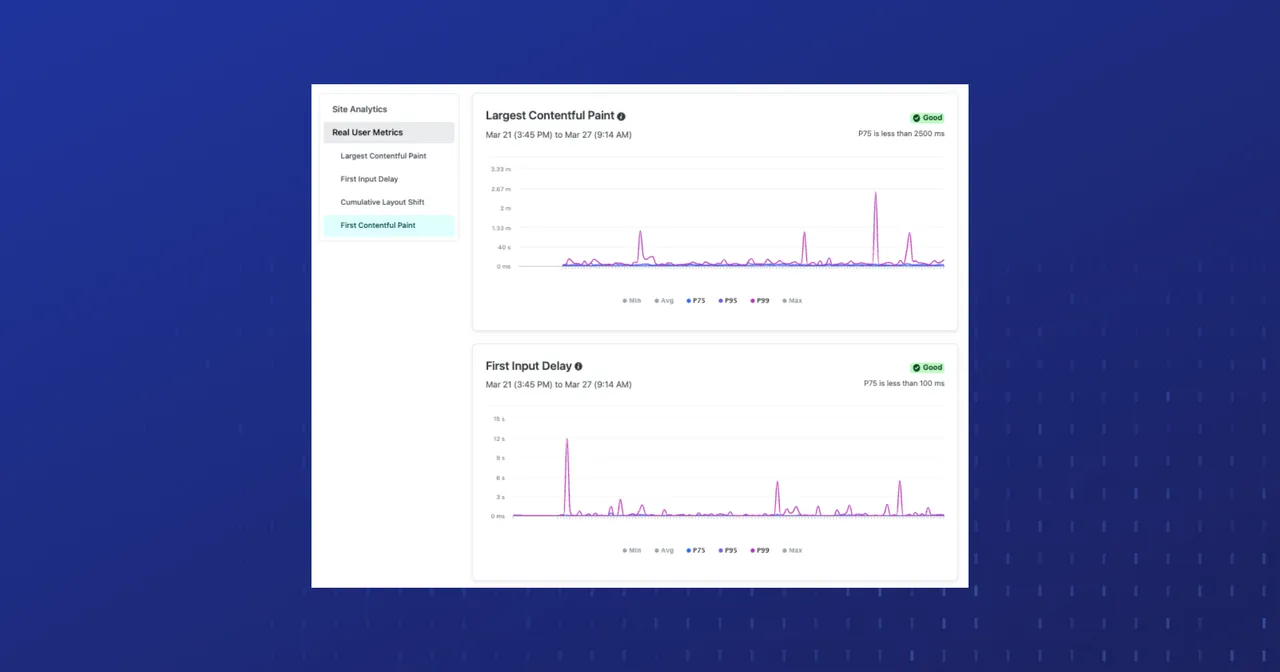The width and height of the screenshot is (1280, 672).
Task: Click the P75 color dot in First Input Delay legend
Action: coord(689,550)
